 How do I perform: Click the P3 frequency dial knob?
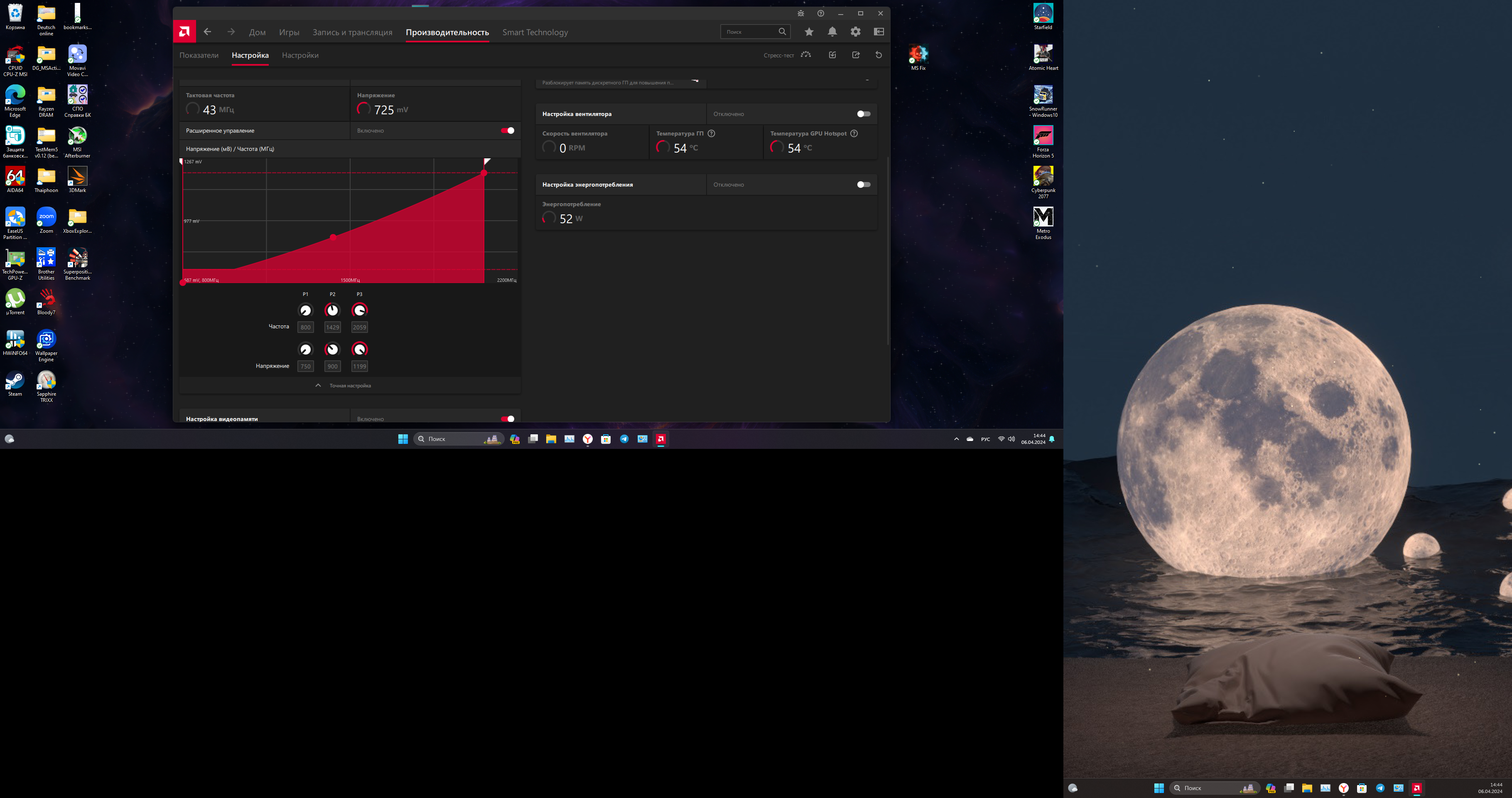pos(359,310)
